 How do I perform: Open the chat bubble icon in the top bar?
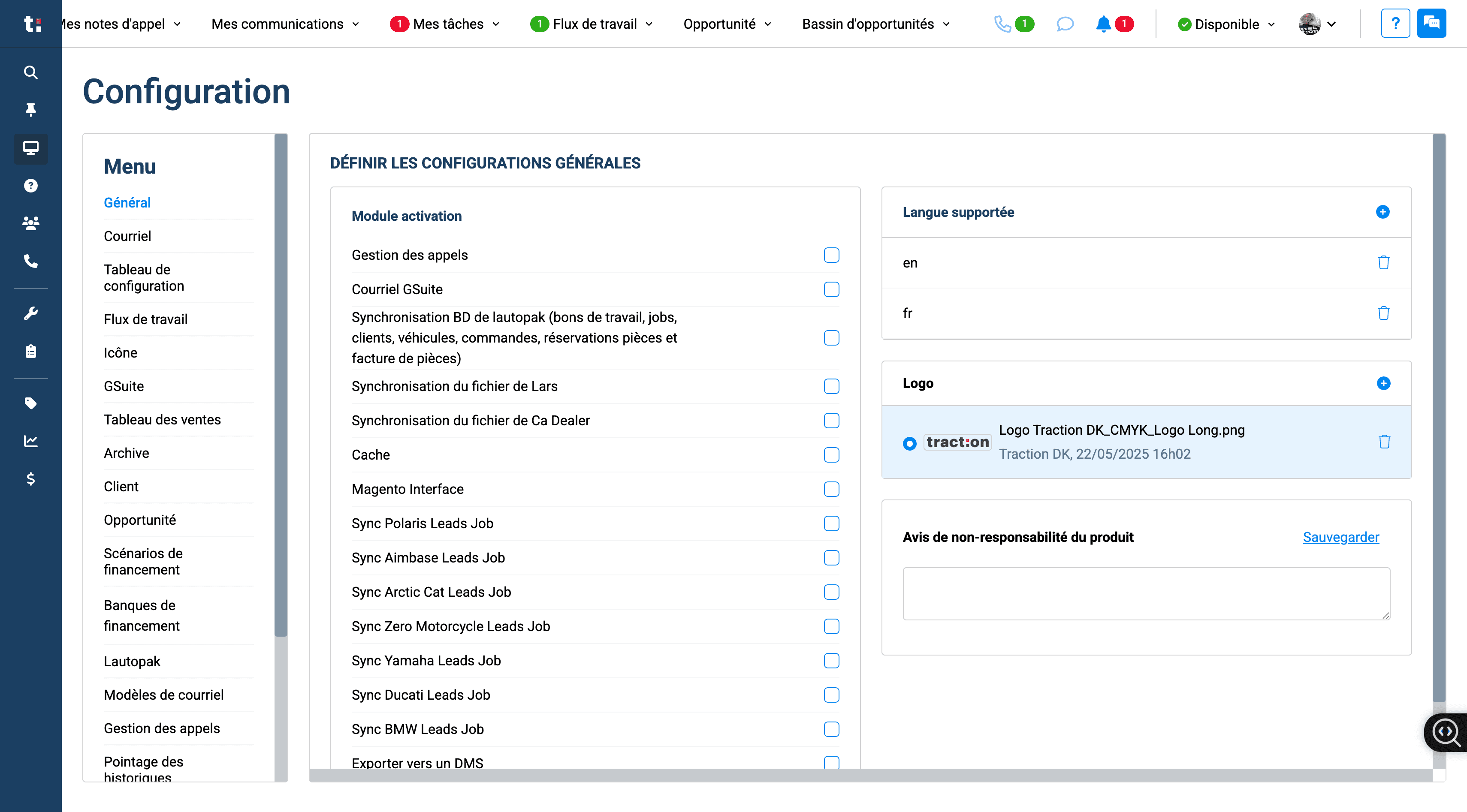pos(1064,24)
